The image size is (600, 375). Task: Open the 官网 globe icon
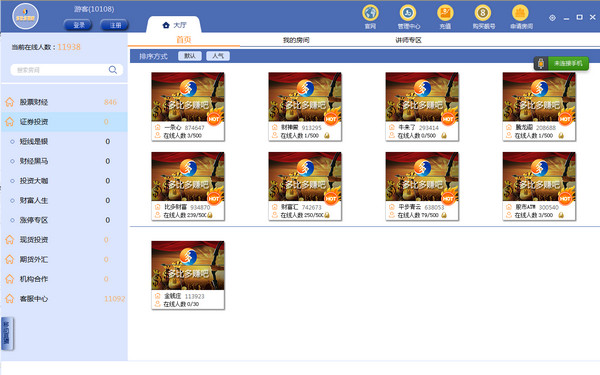pos(370,13)
